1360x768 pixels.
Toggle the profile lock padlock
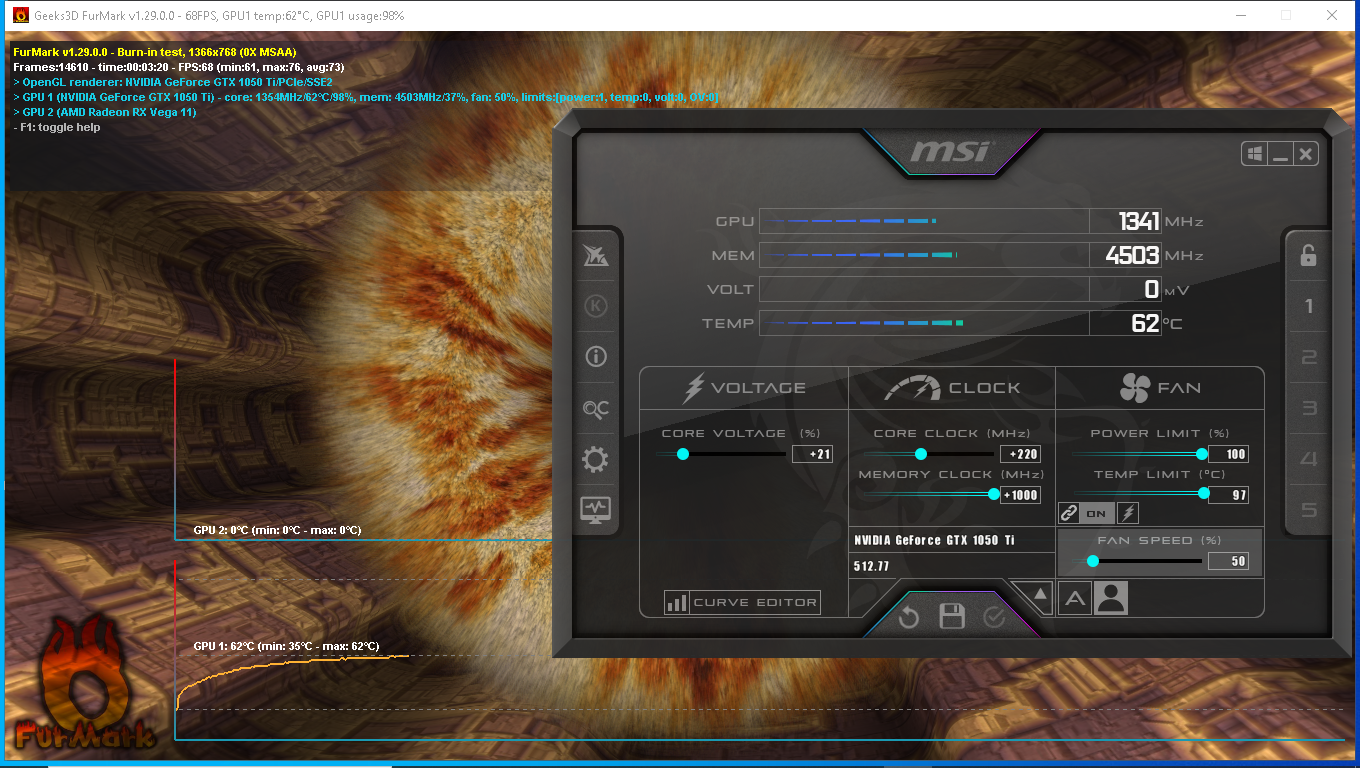click(1308, 255)
